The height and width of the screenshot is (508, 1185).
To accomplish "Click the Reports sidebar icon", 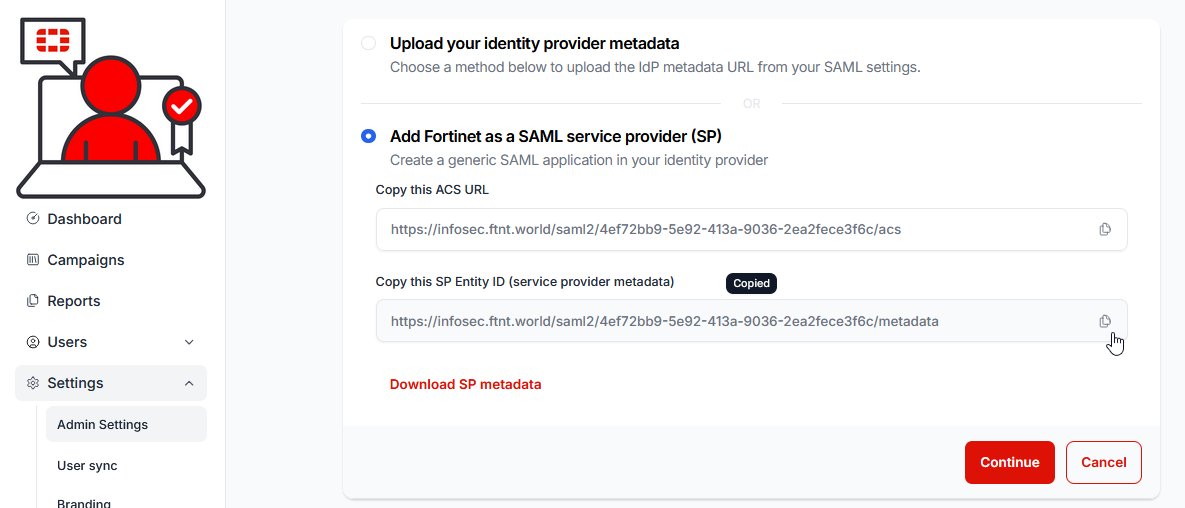I will click(32, 301).
